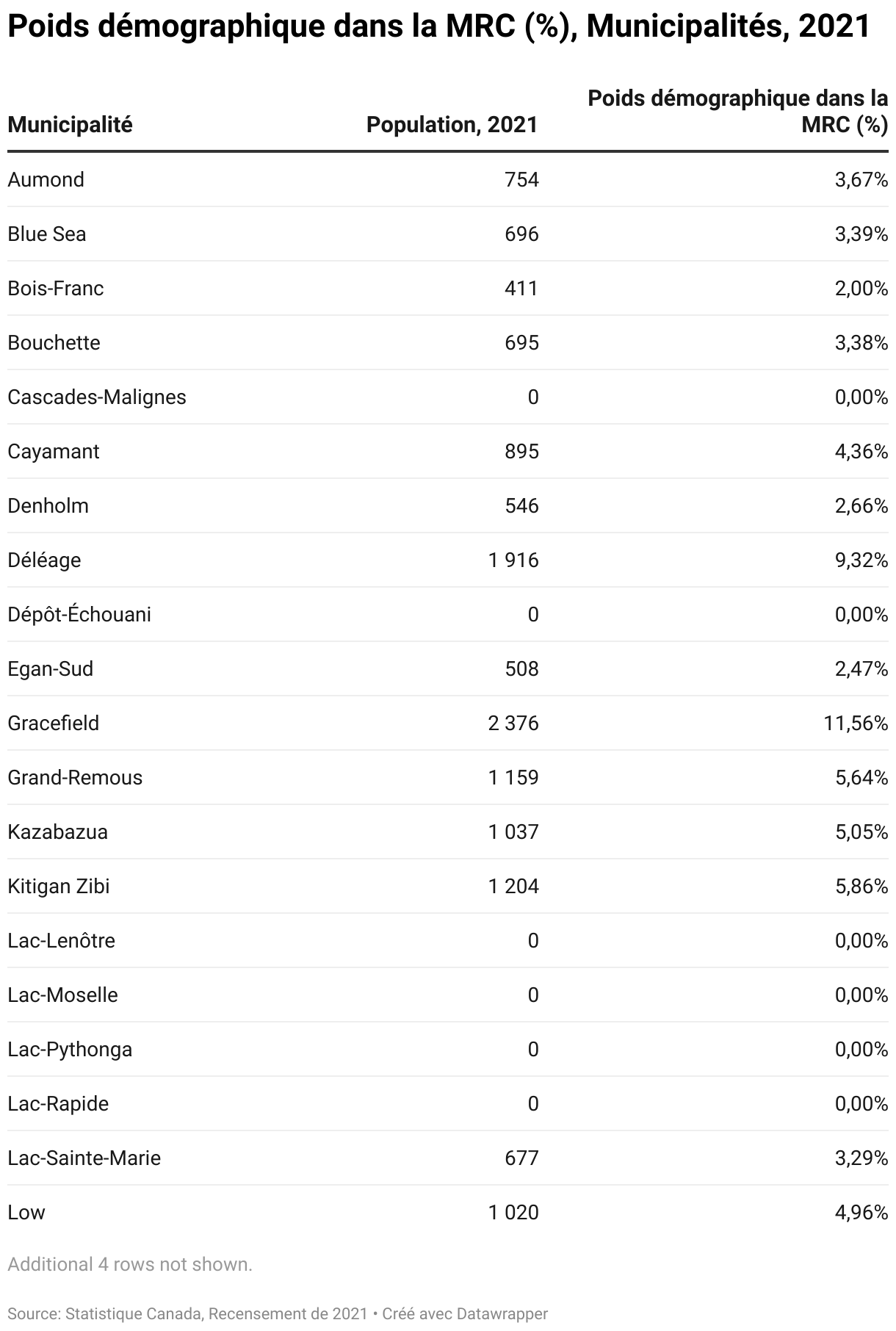Click the Kazabazua population 1 037
Screen dimensions: 896x1331
coord(513,832)
